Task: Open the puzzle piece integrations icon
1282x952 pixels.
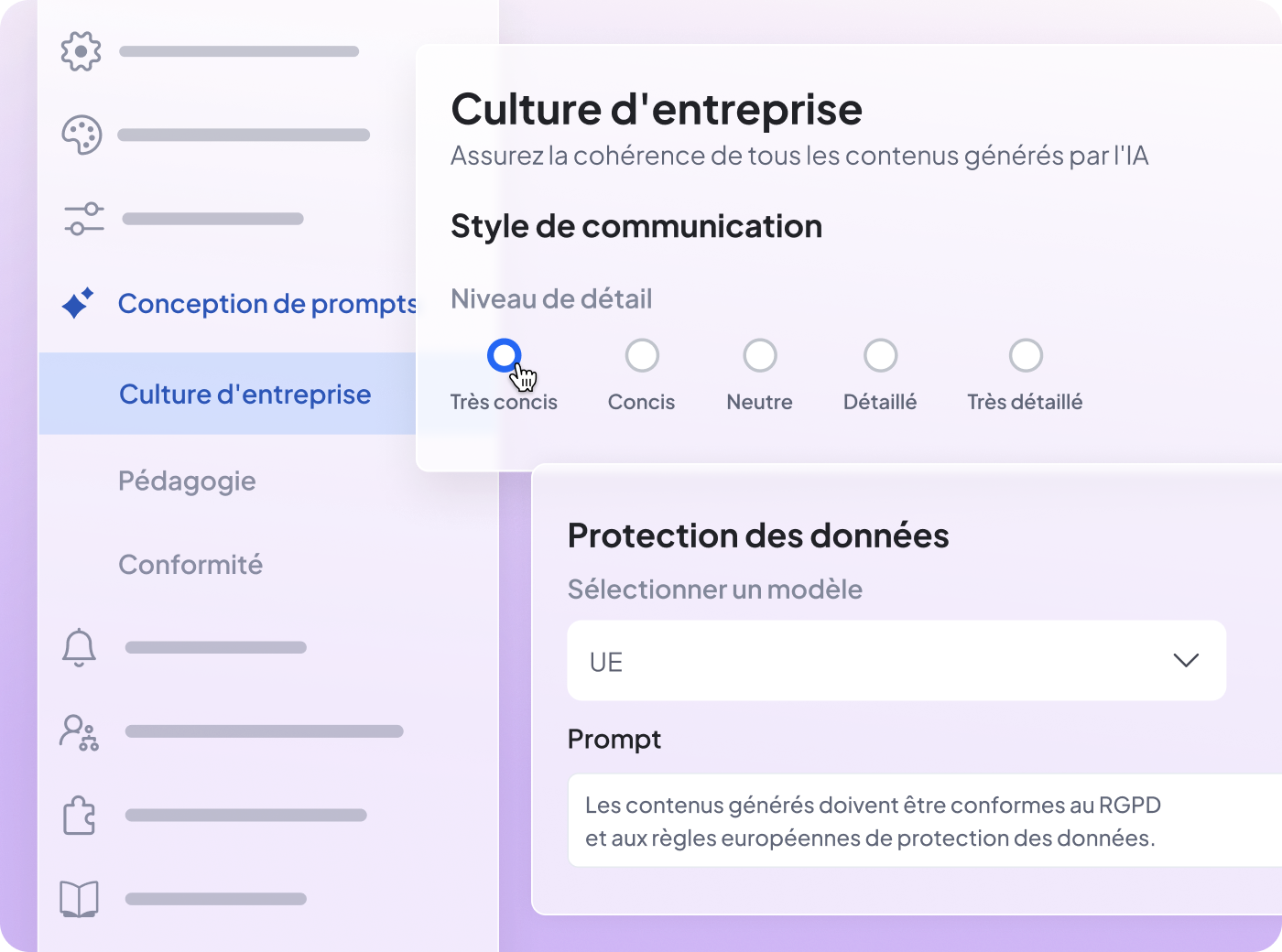Action: coord(79,815)
